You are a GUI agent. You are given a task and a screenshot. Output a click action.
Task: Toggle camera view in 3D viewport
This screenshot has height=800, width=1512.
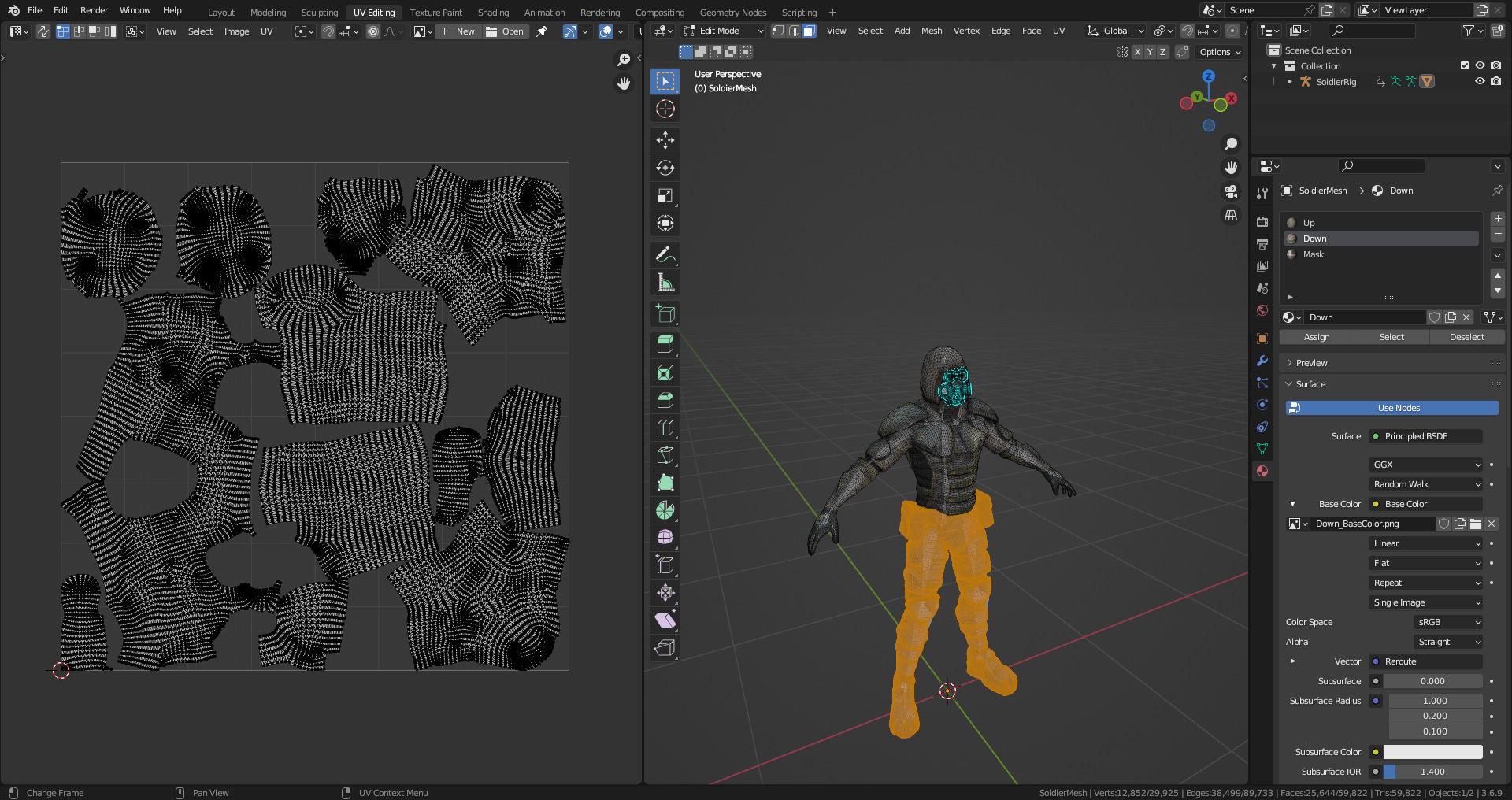tap(1231, 191)
